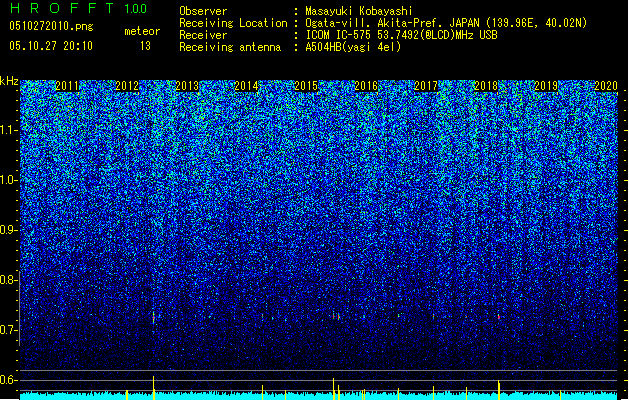
Task: Click the 2016 time marker
Action: pyautogui.click(x=366, y=86)
